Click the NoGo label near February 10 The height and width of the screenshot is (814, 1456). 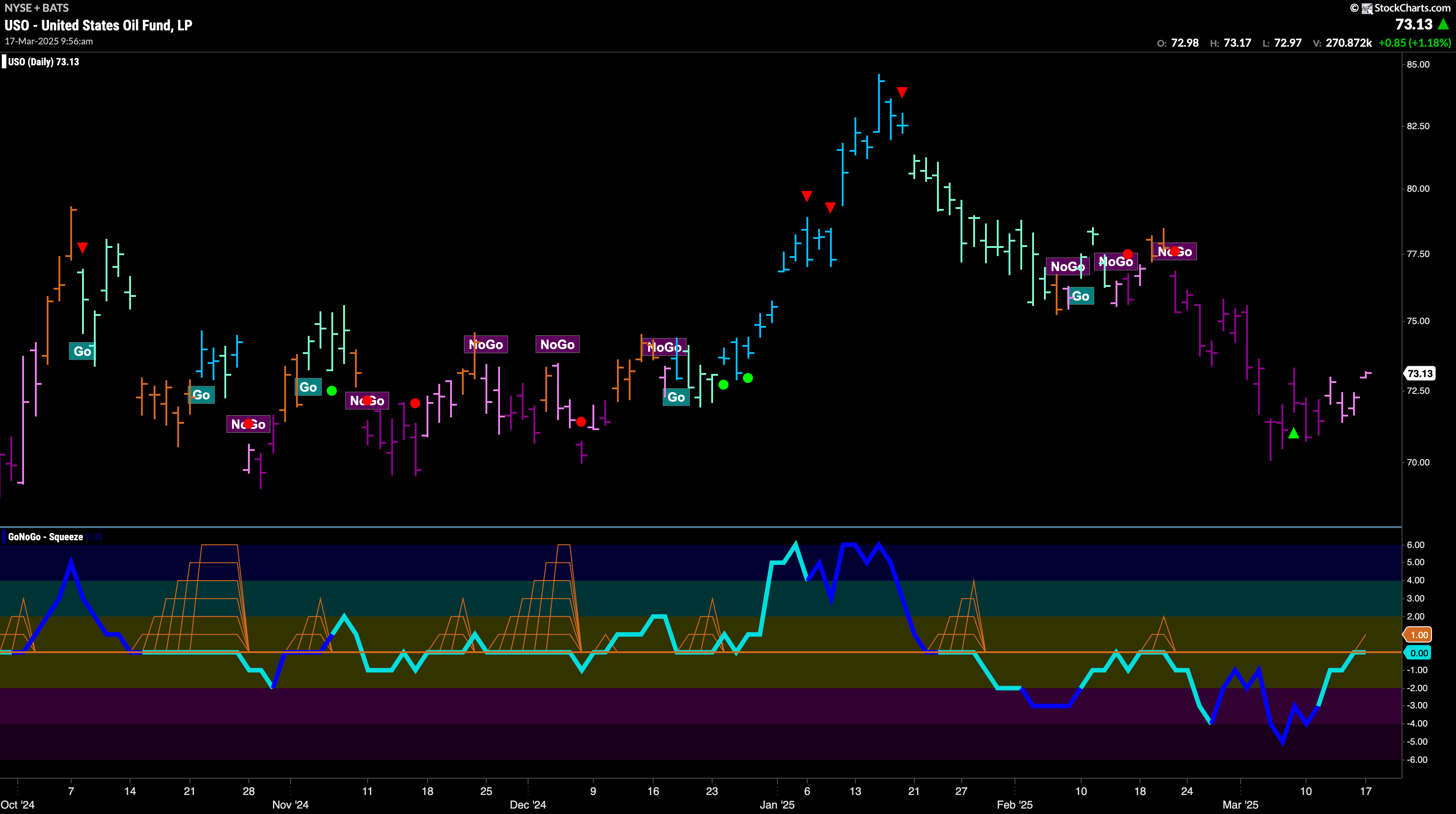pos(1068,266)
